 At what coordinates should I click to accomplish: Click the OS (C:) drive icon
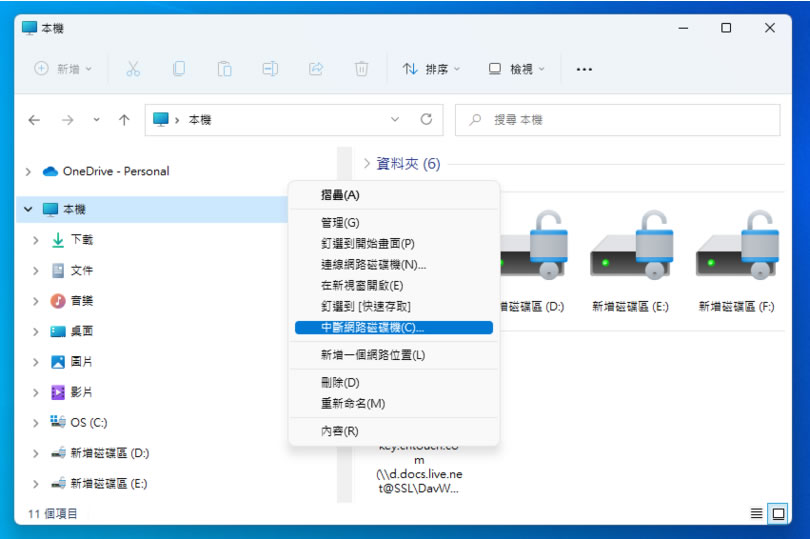(x=58, y=422)
